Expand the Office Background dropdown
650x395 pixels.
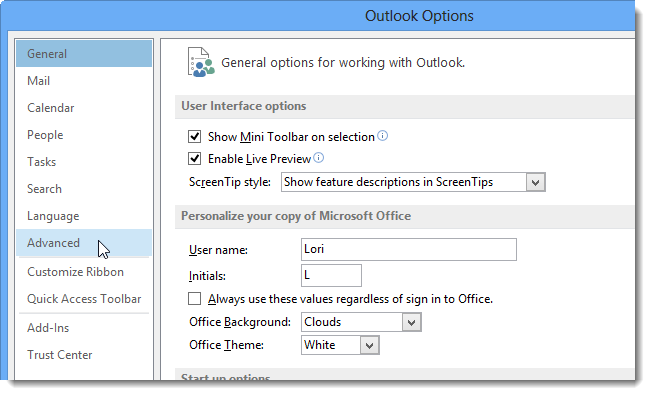point(411,322)
